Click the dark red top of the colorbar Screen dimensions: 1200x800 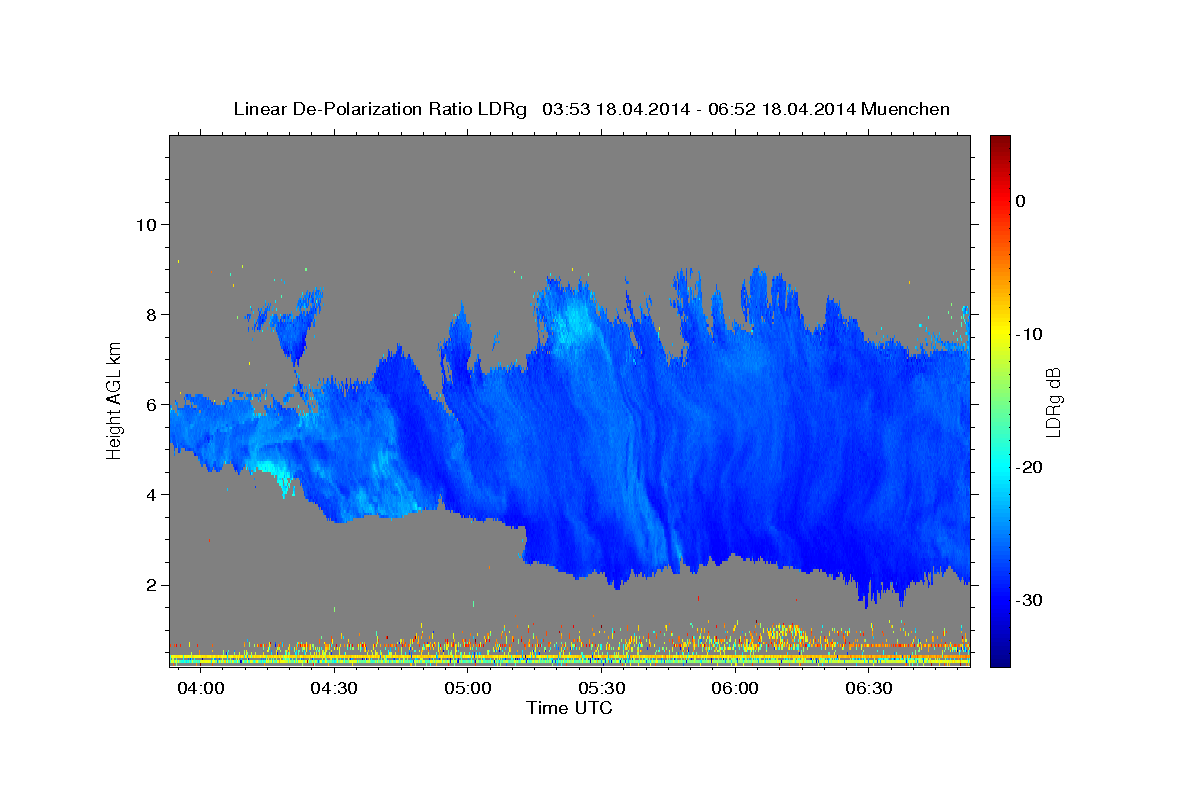tap(1000, 143)
